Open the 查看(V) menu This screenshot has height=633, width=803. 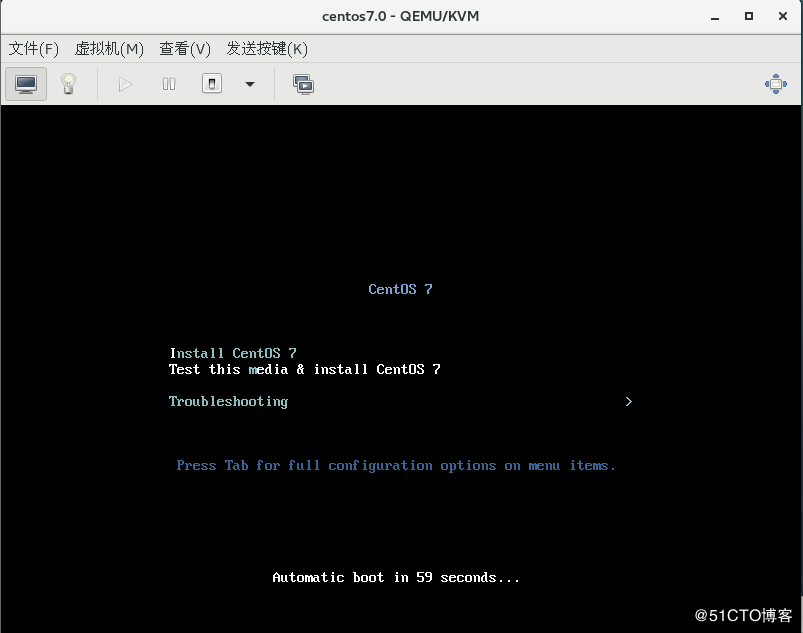(x=185, y=49)
